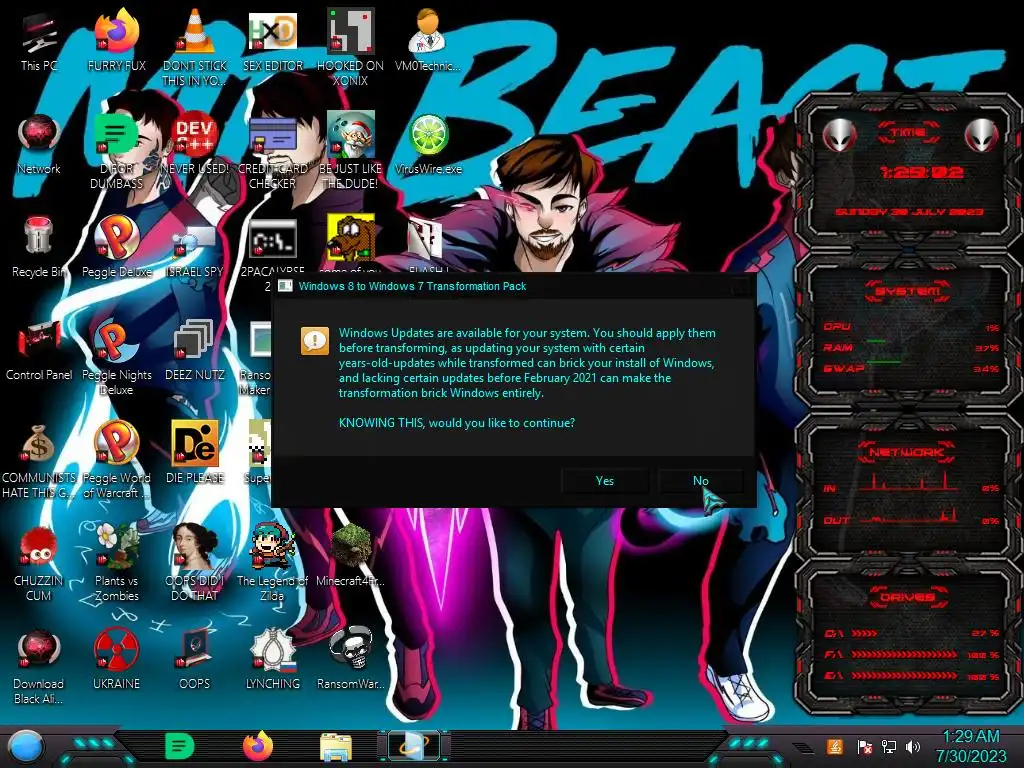Image resolution: width=1024 pixels, height=768 pixels.
Task: Click the Transformation Pack dialog title bar
Action: pyautogui.click(x=514, y=286)
